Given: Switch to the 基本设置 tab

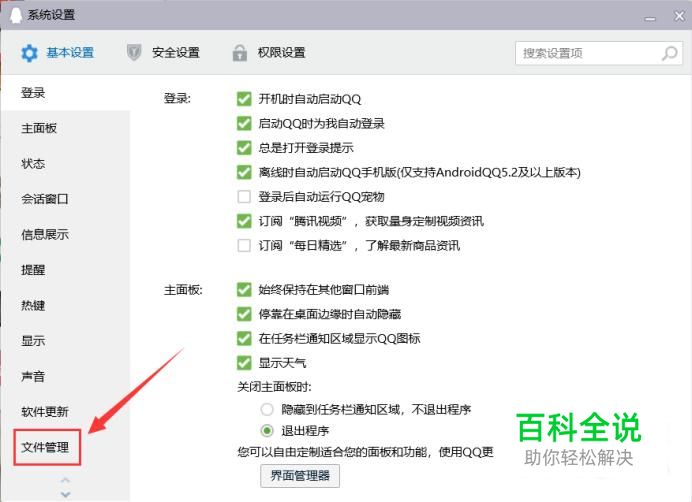Looking at the screenshot, I should click(x=58, y=53).
